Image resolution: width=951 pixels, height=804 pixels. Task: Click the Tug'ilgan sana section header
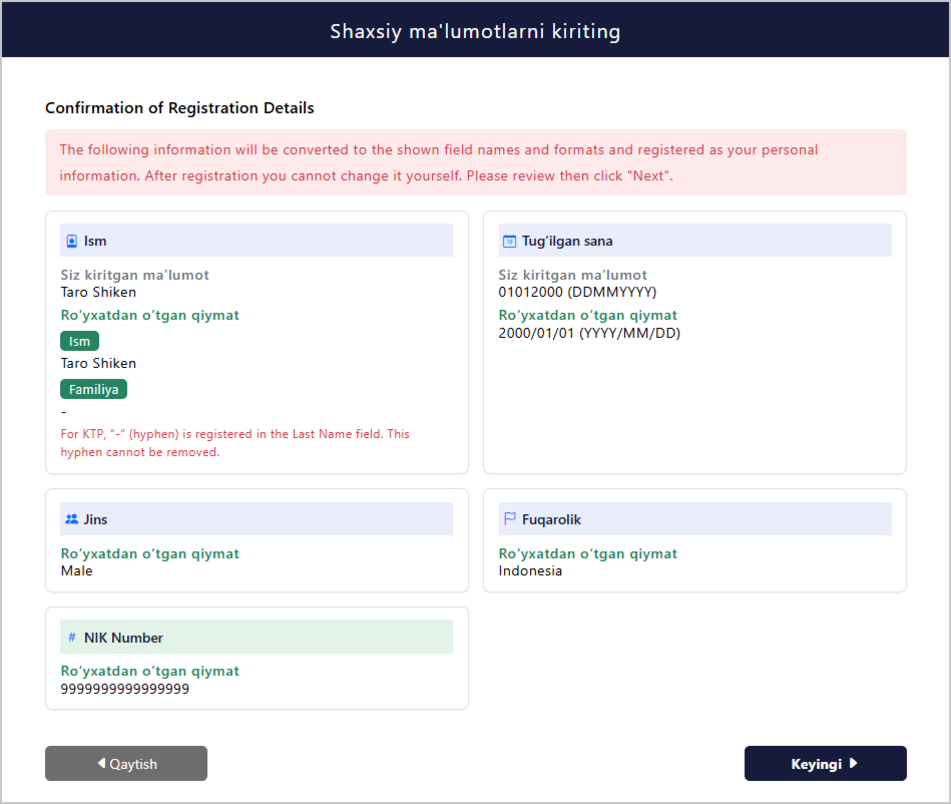[695, 241]
